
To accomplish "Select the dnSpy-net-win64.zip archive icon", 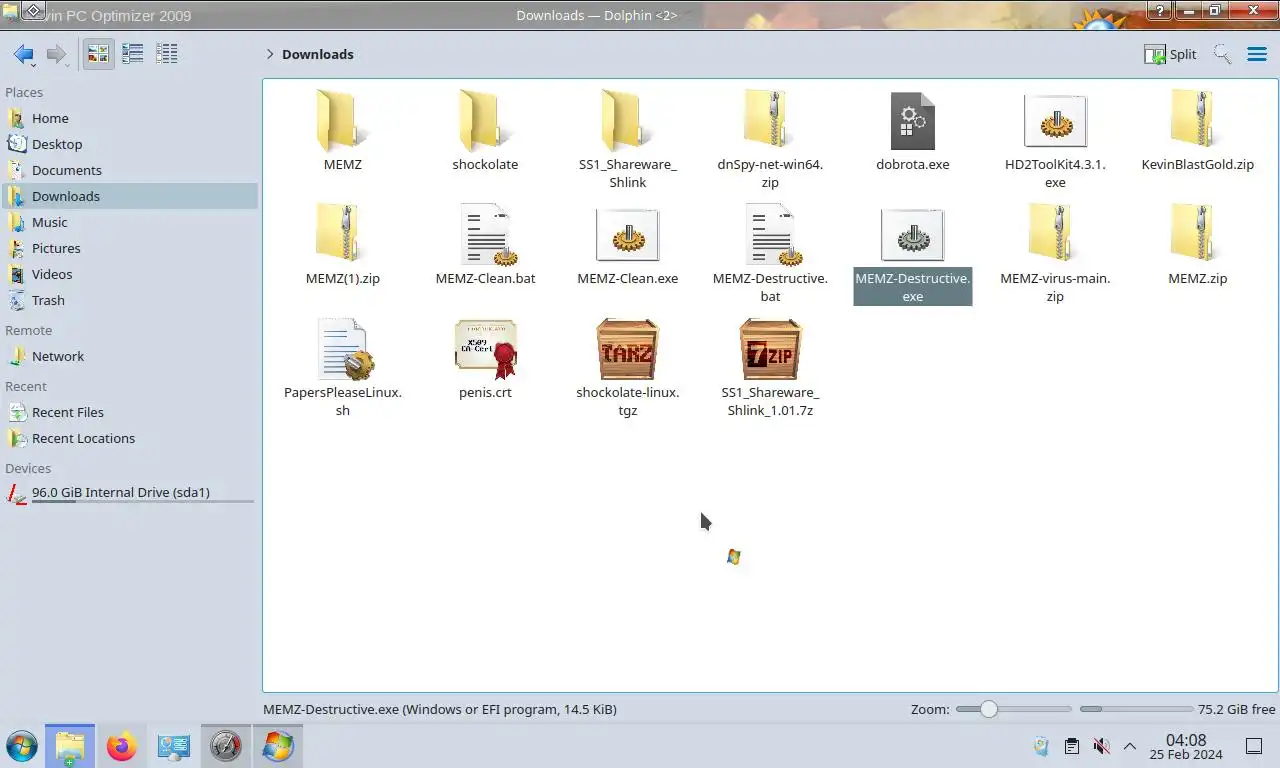I will pyautogui.click(x=770, y=120).
